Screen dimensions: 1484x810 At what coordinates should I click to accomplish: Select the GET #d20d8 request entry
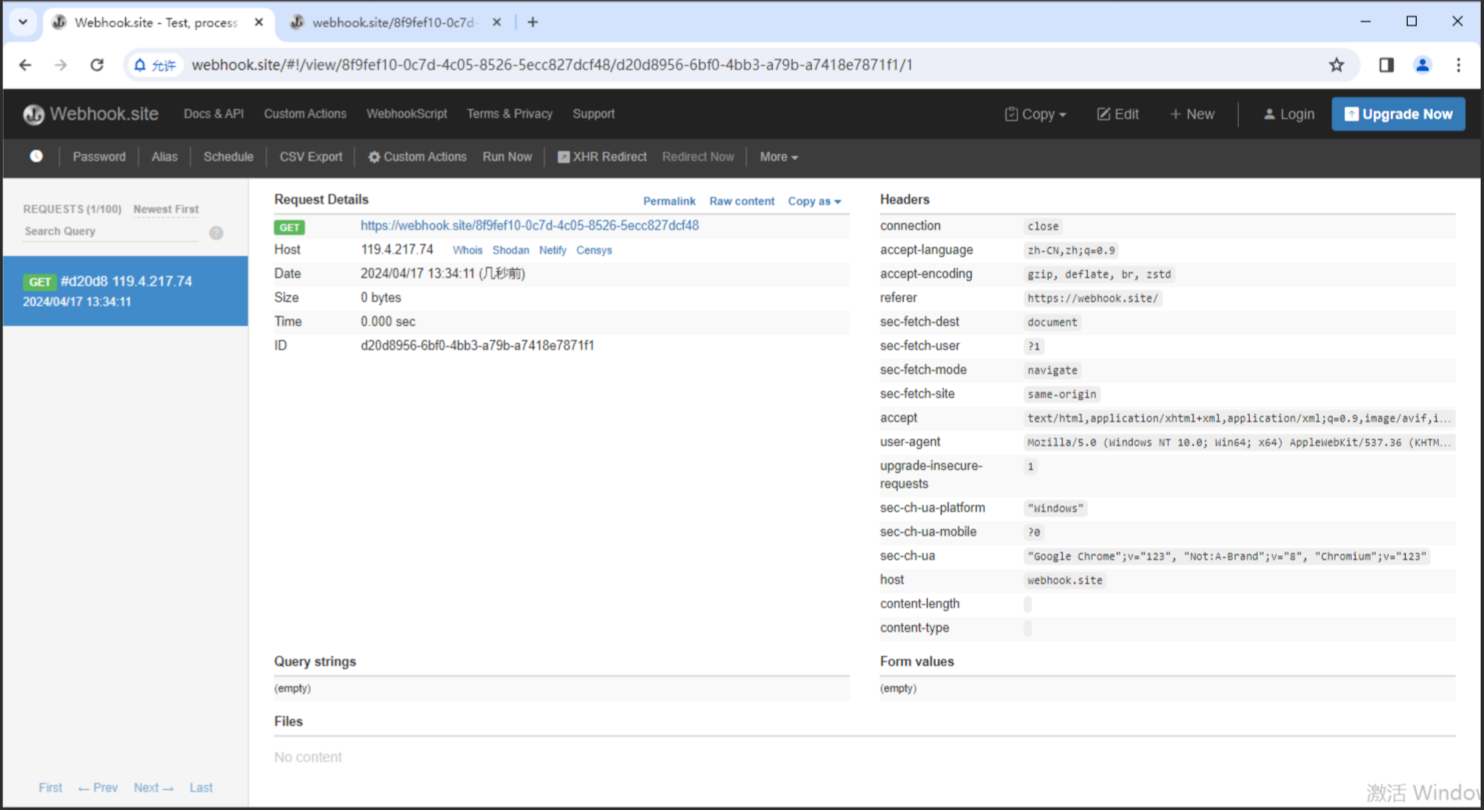click(125, 291)
